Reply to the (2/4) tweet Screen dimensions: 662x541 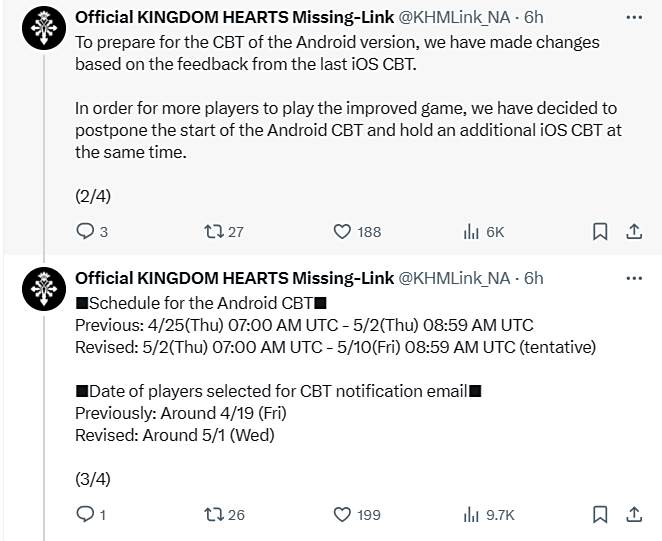(92, 231)
